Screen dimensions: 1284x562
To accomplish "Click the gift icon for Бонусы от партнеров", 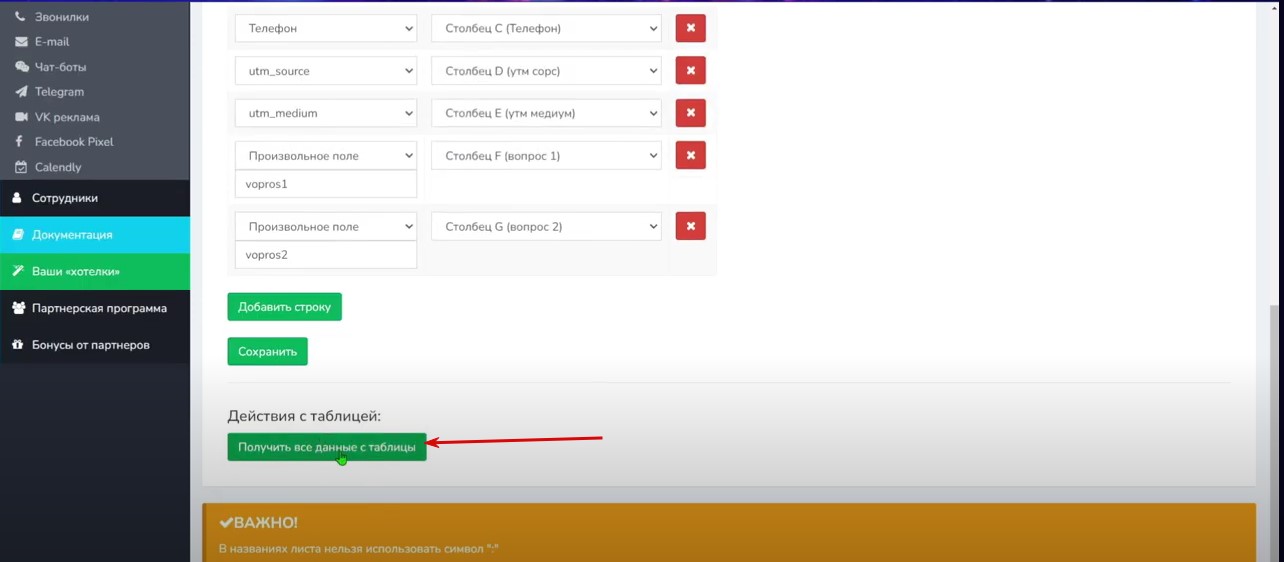I will point(17,345).
